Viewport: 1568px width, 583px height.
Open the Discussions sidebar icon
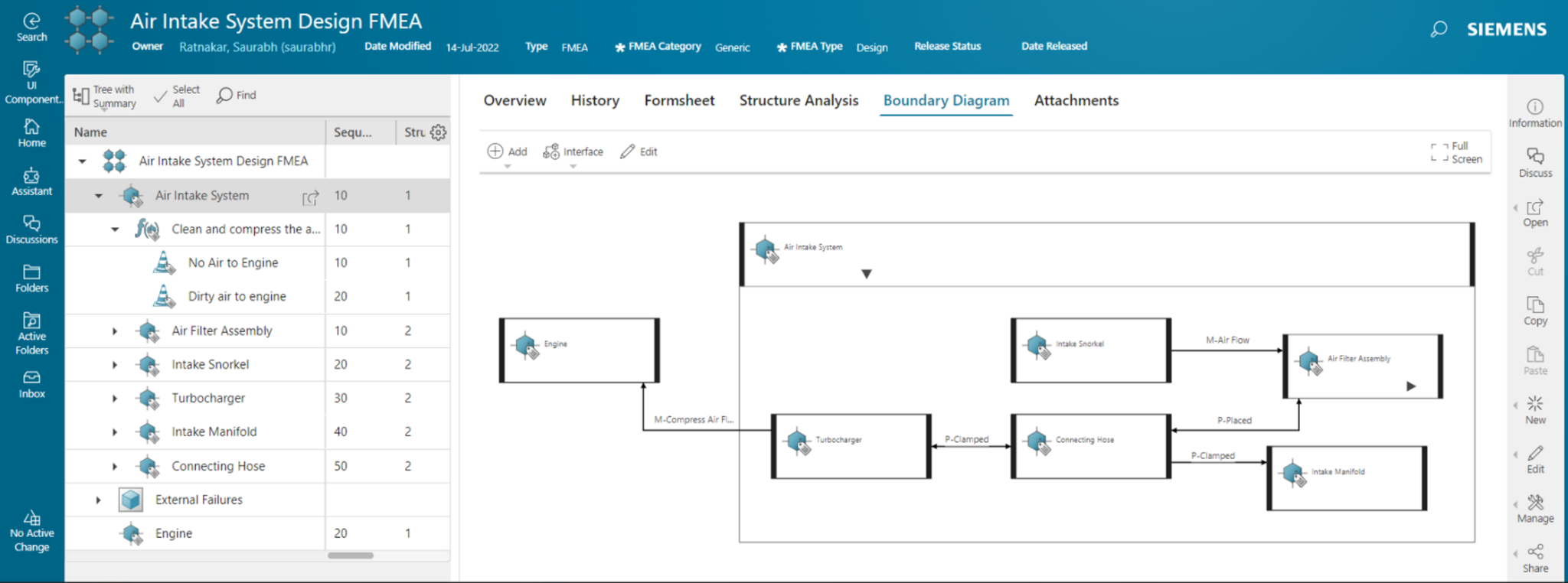(x=31, y=230)
